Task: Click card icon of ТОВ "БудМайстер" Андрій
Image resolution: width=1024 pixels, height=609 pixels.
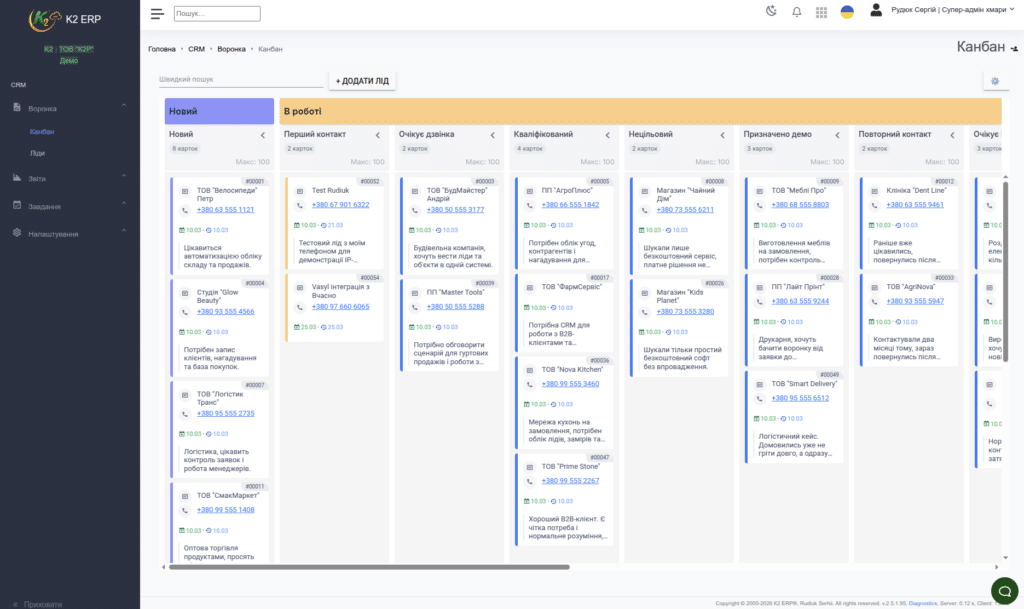Action: (415, 191)
